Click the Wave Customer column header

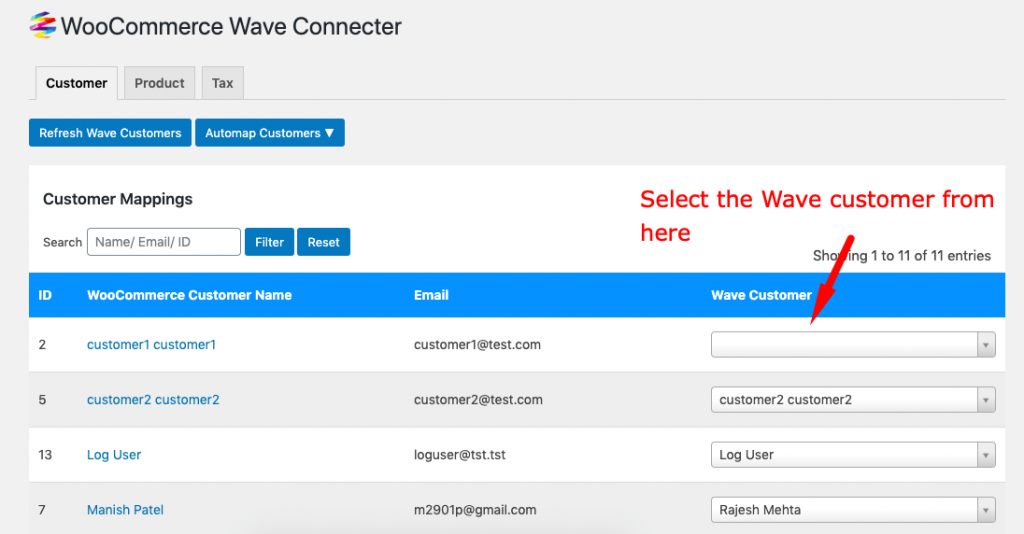(x=761, y=295)
